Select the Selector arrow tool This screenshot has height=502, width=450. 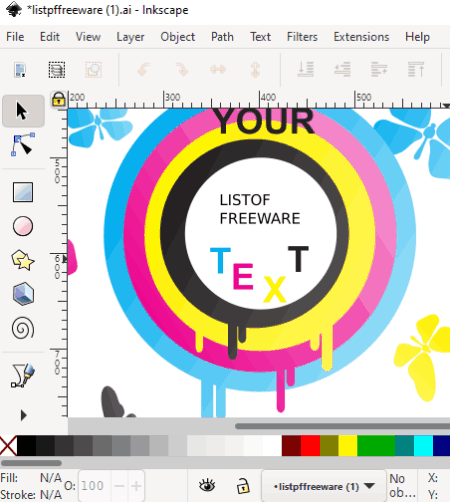pyautogui.click(x=23, y=111)
